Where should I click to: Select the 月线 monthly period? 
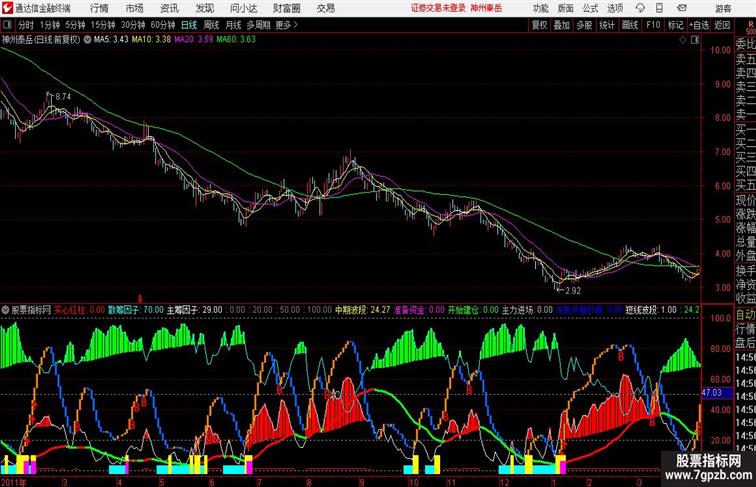pyautogui.click(x=233, y=25)
